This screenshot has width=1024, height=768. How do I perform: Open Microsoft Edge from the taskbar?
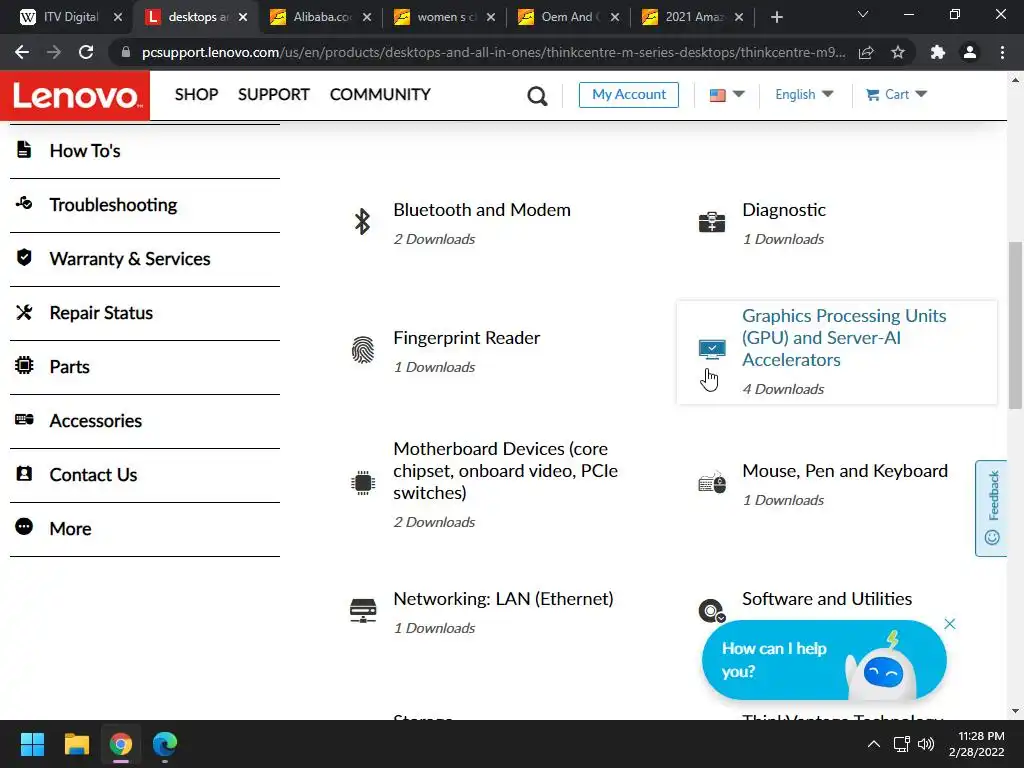pyautogui.click(x=165, y=744)
